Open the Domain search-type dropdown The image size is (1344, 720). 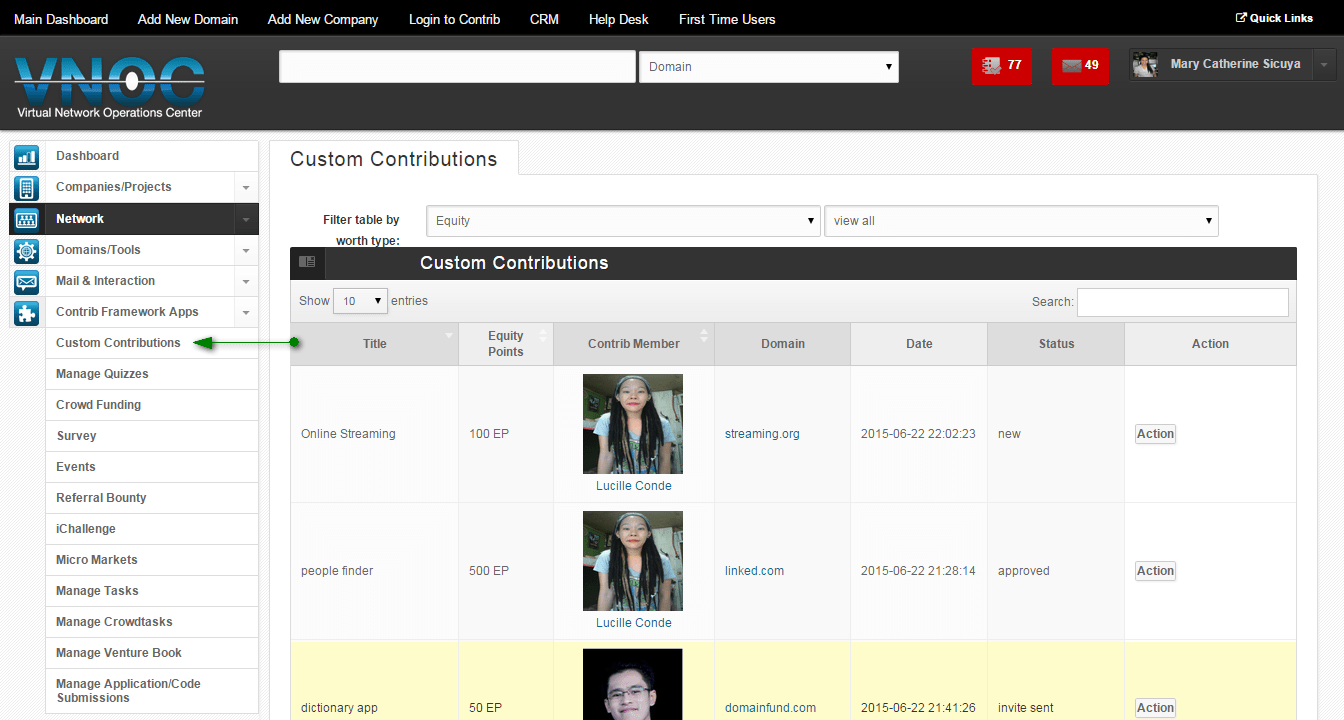point(769,67)
